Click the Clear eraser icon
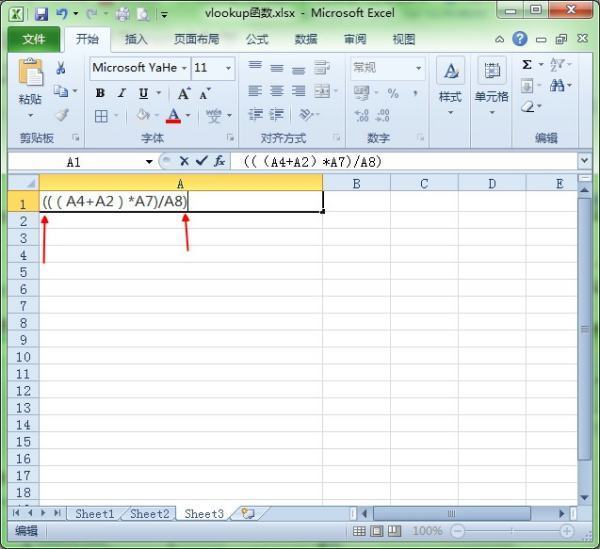This screenshot has height=549, width=600. click(x=528, y=106)
